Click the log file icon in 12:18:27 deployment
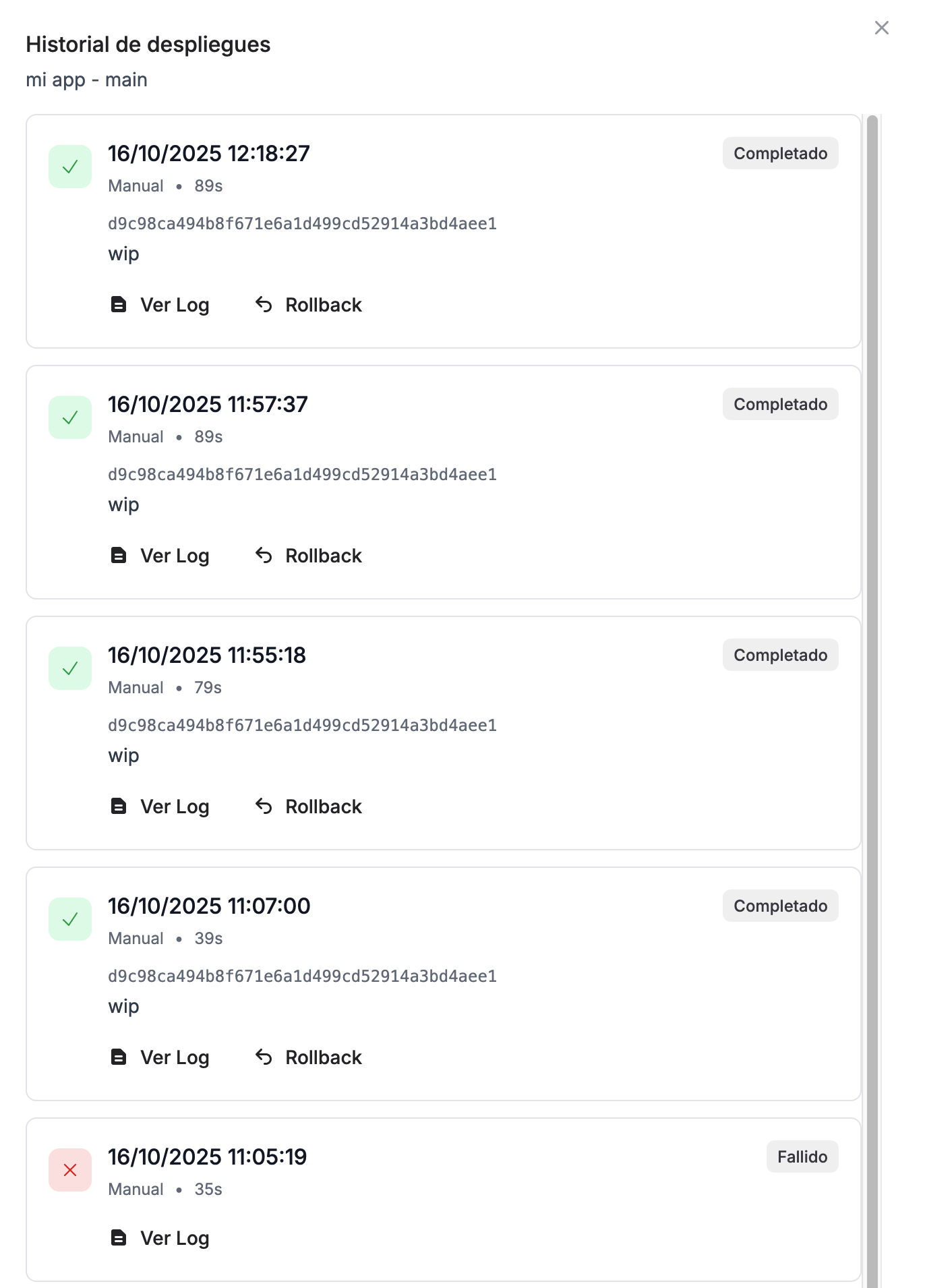 119,305
